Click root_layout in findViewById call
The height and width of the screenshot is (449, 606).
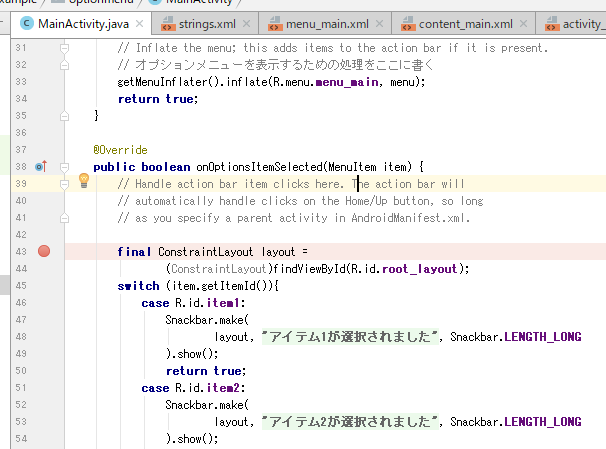pos(420,269)
